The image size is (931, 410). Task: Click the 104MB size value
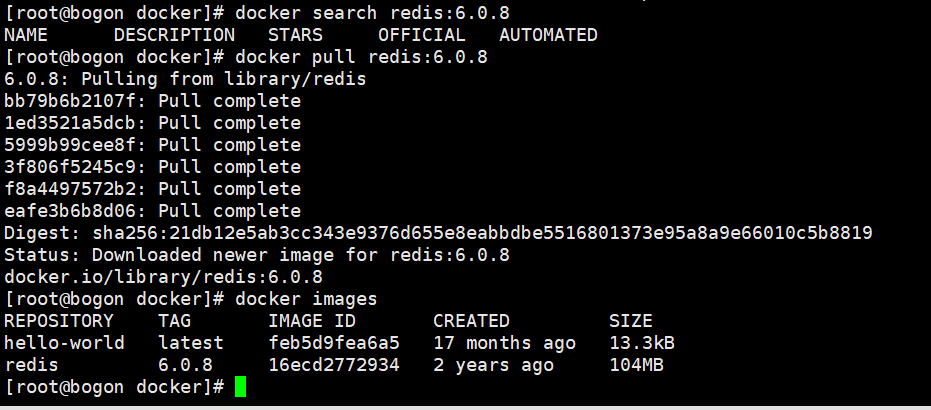[x=636, y=365]
